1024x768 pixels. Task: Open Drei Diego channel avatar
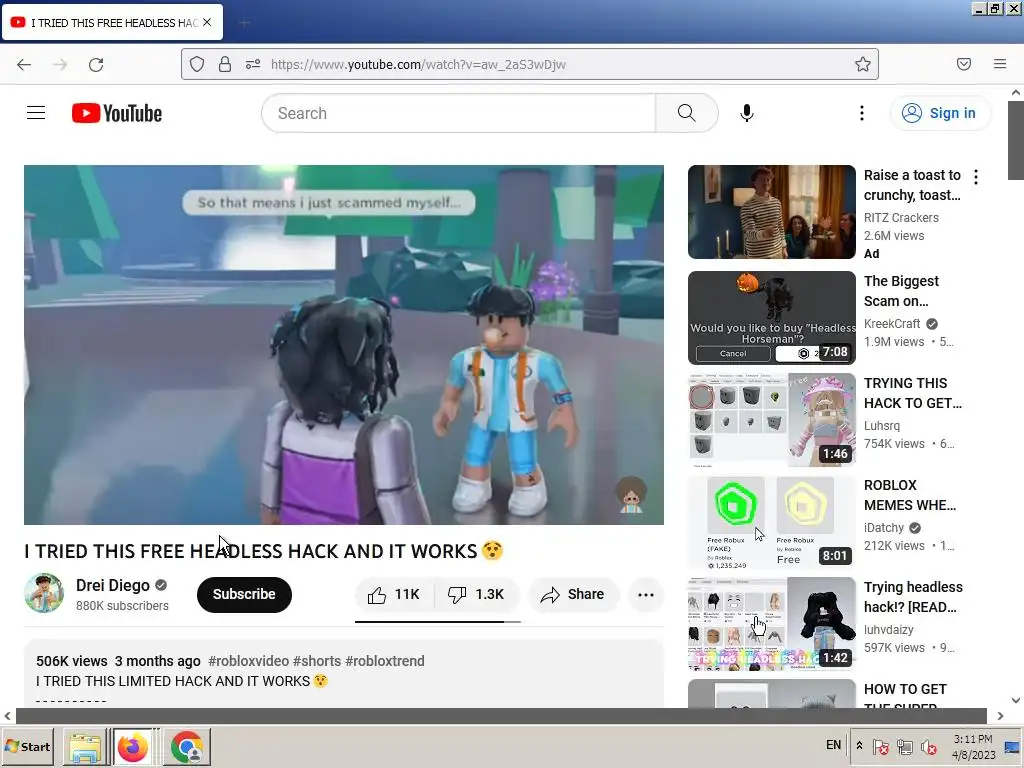click(44, 593)
